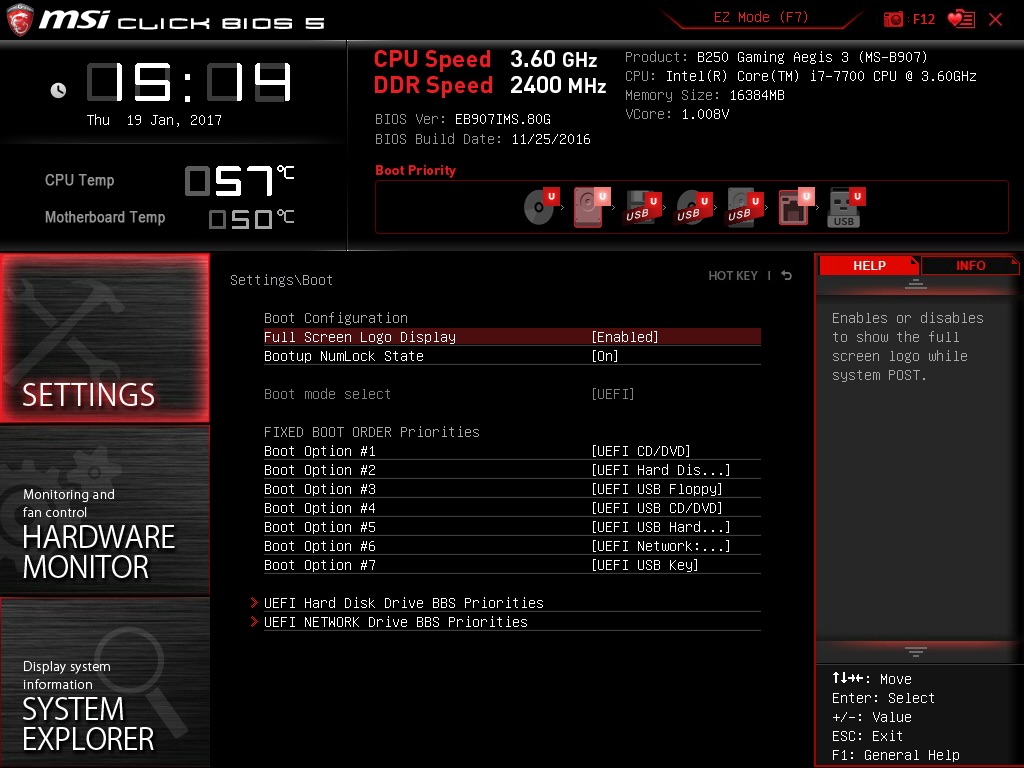Select the Boot Option #4 label
The image size is (1024, 768).
click(320, 507)
